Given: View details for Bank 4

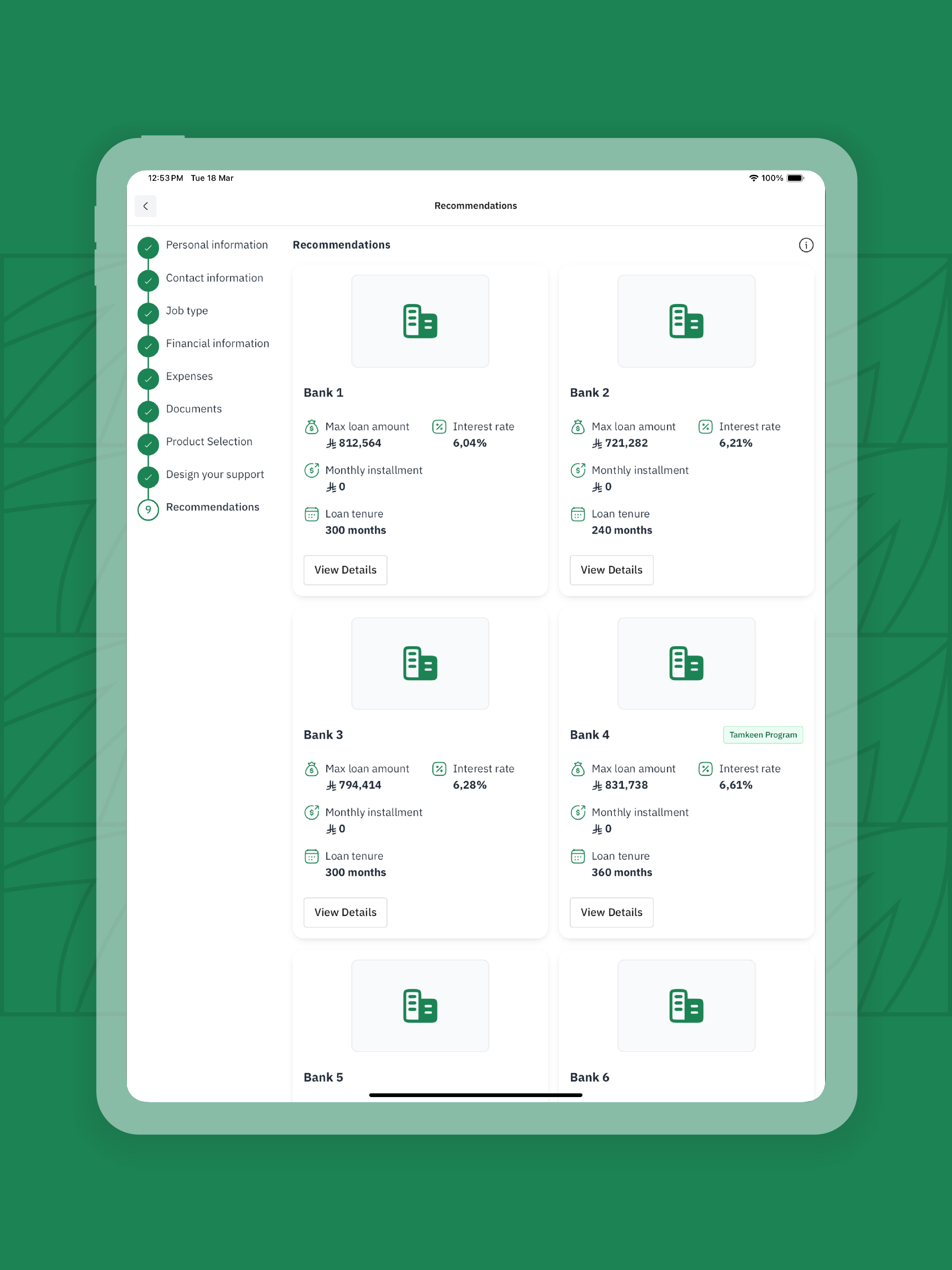Looking at the screenshot, I should tap(612, 913).
